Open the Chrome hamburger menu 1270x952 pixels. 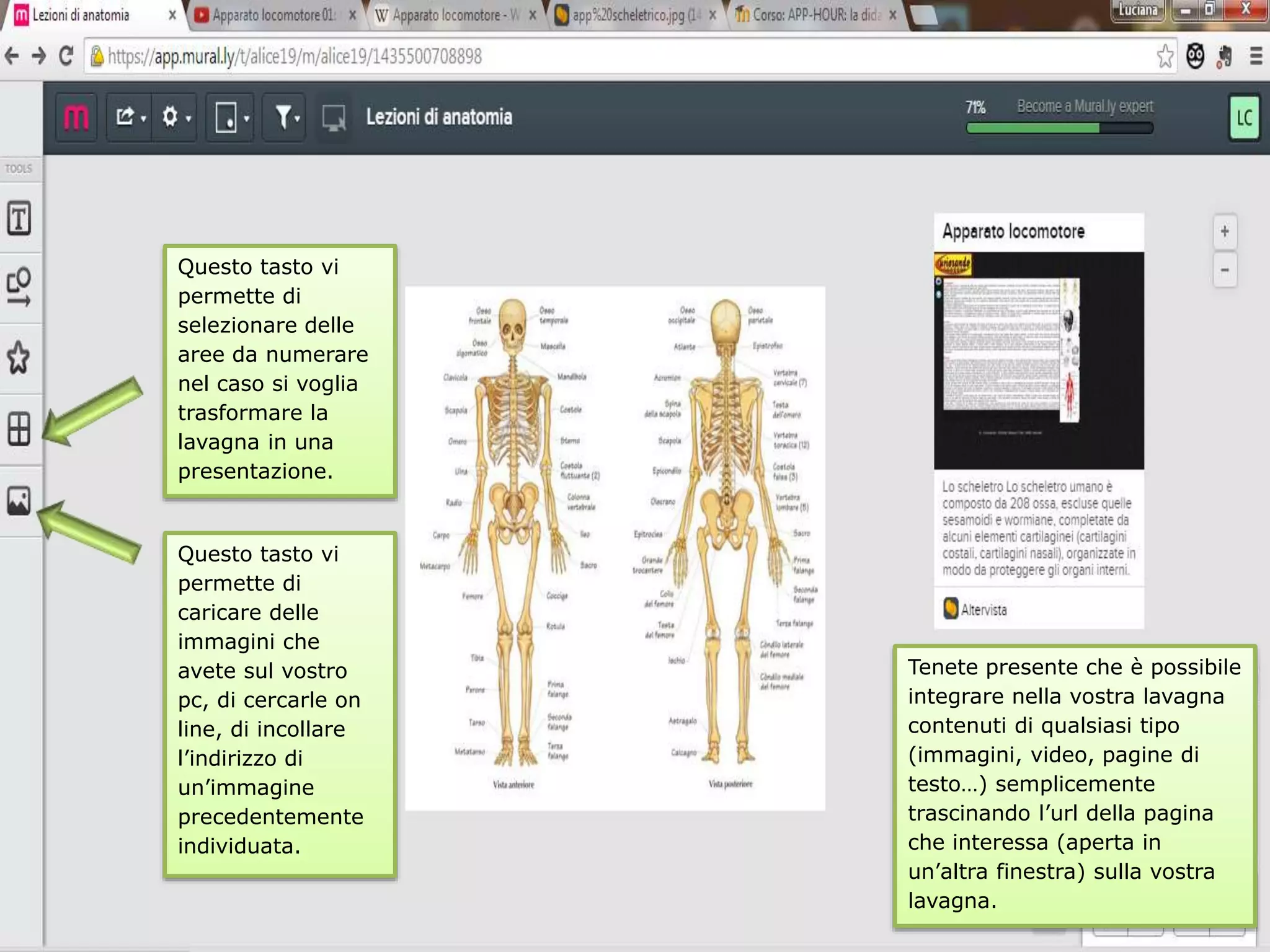[x=1256, y=56]
